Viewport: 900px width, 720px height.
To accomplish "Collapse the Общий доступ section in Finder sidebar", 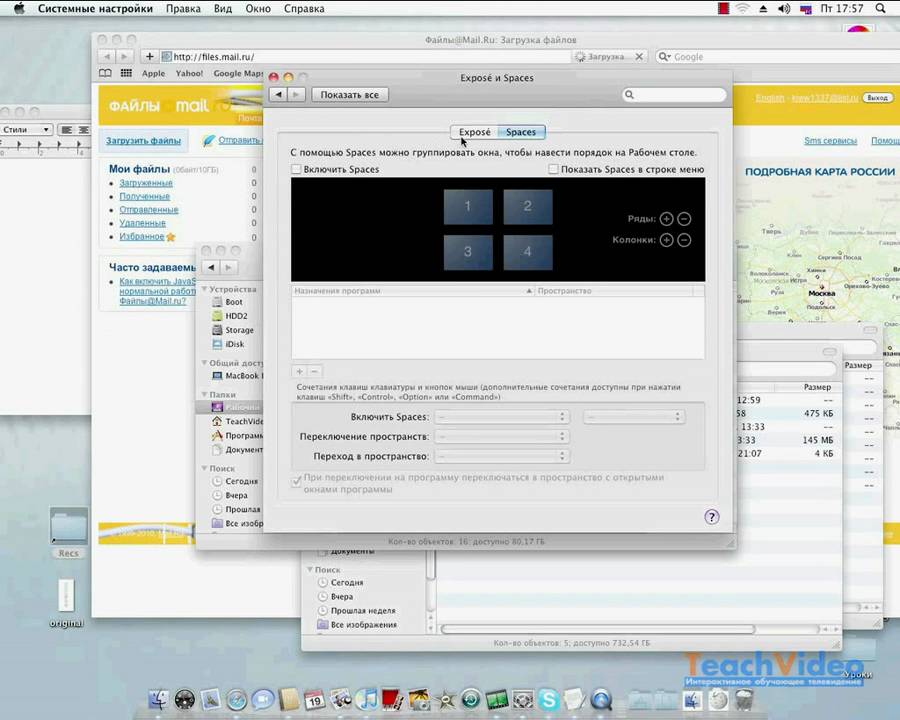I will [204, 363].
